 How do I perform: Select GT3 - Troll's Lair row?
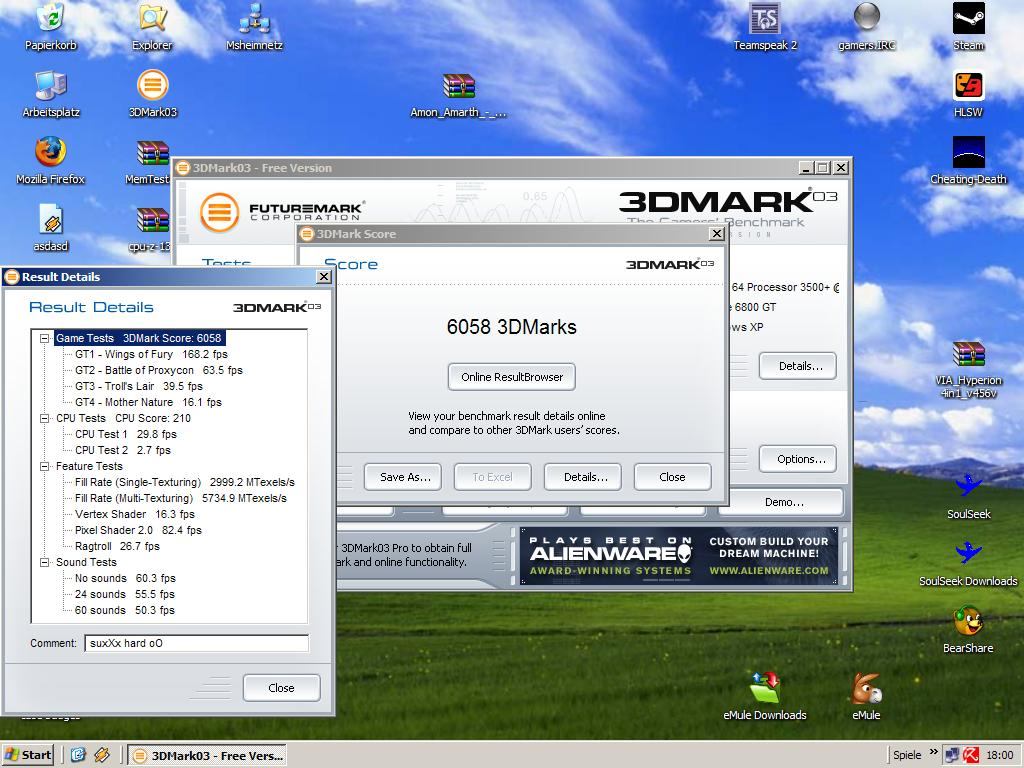point(138,387)
